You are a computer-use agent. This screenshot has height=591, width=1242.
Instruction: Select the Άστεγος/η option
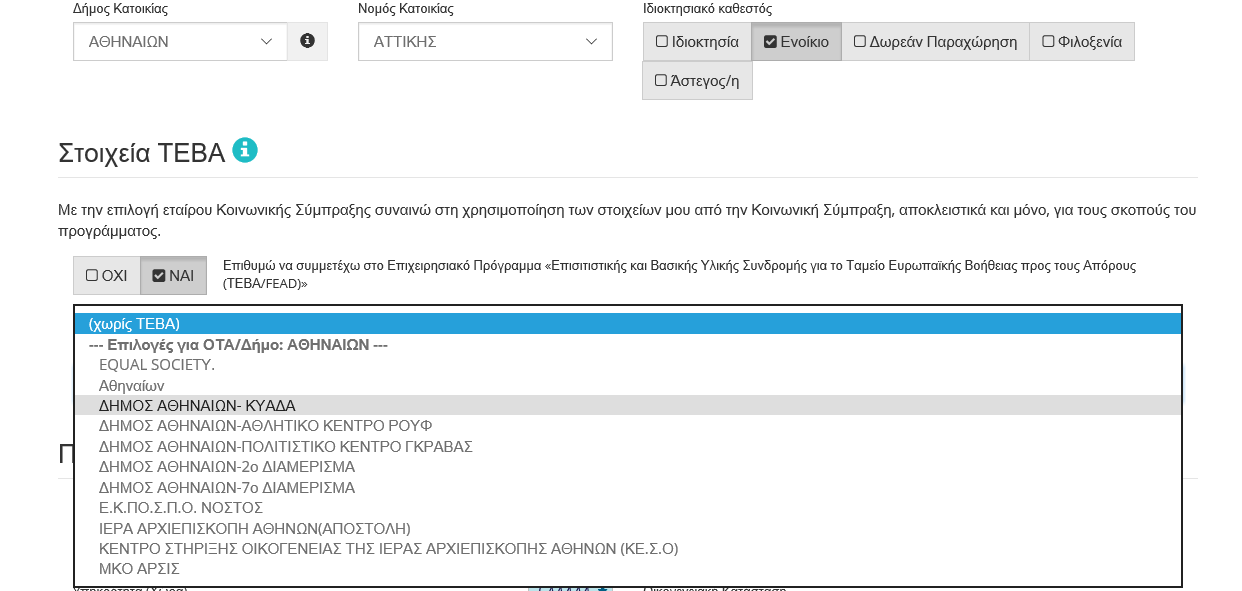[697, 81]
